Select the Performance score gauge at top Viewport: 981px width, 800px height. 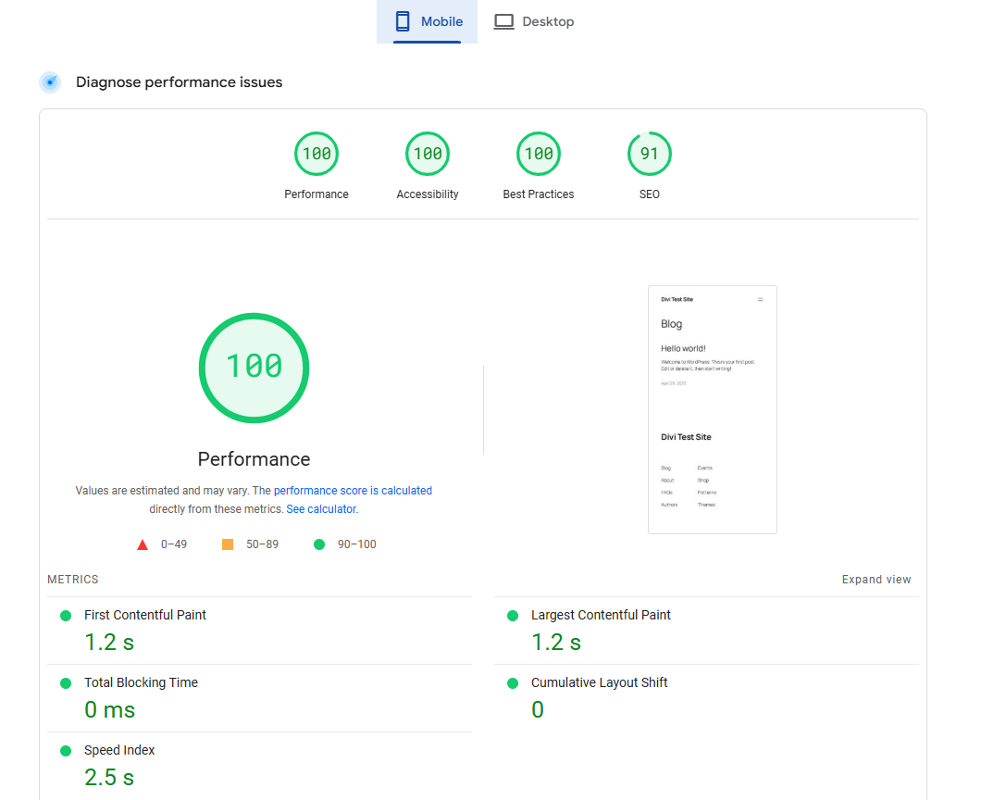(x=316, y=154)
